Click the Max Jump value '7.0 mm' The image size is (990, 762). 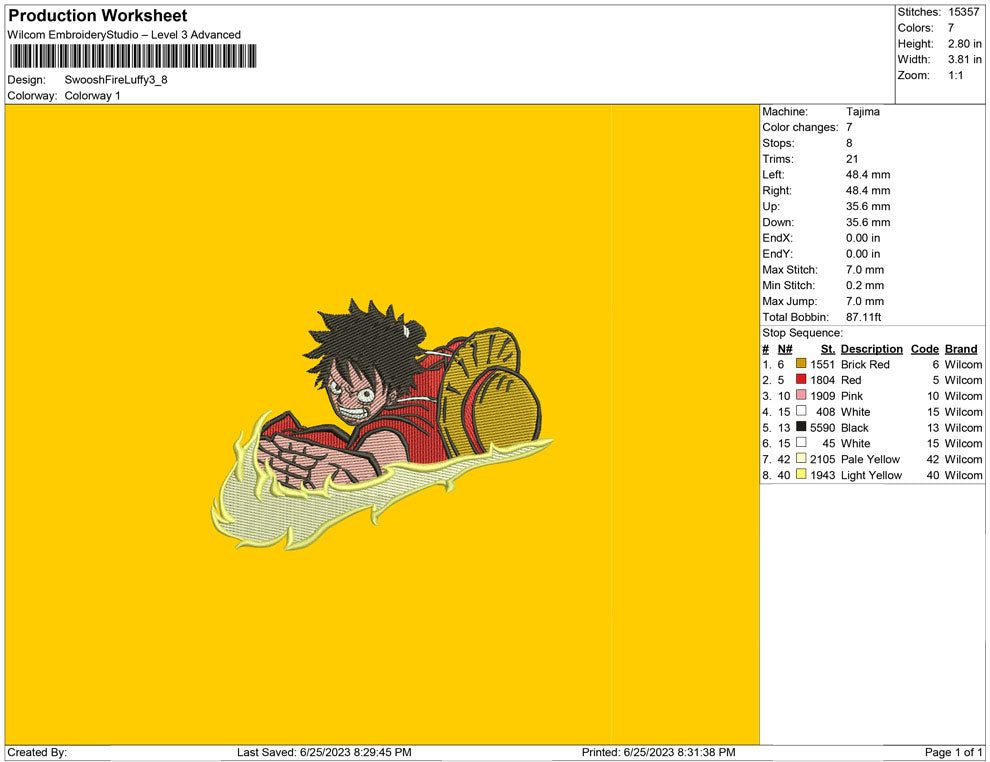tap(865, 301)
